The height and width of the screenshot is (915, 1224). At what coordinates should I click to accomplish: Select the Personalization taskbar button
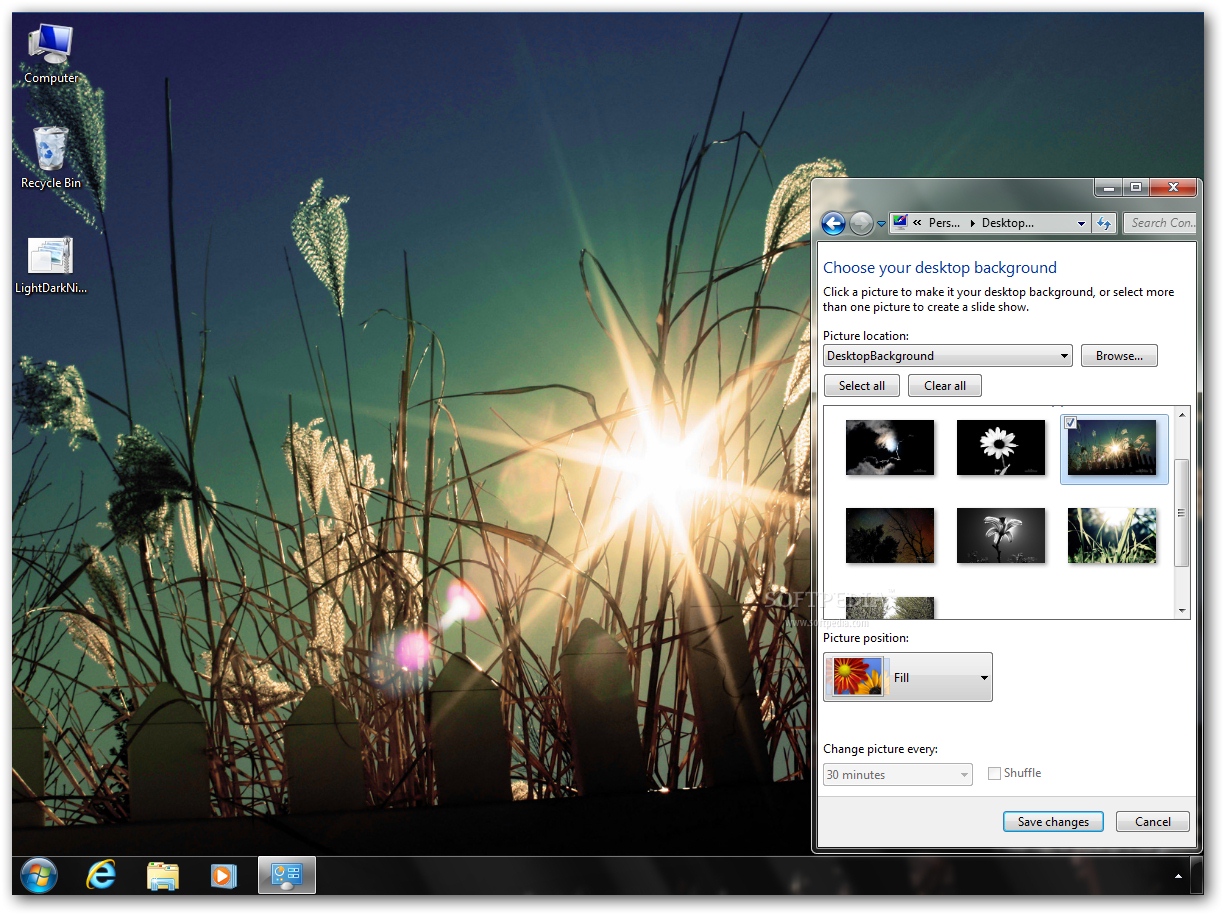[x=287, y=876]
